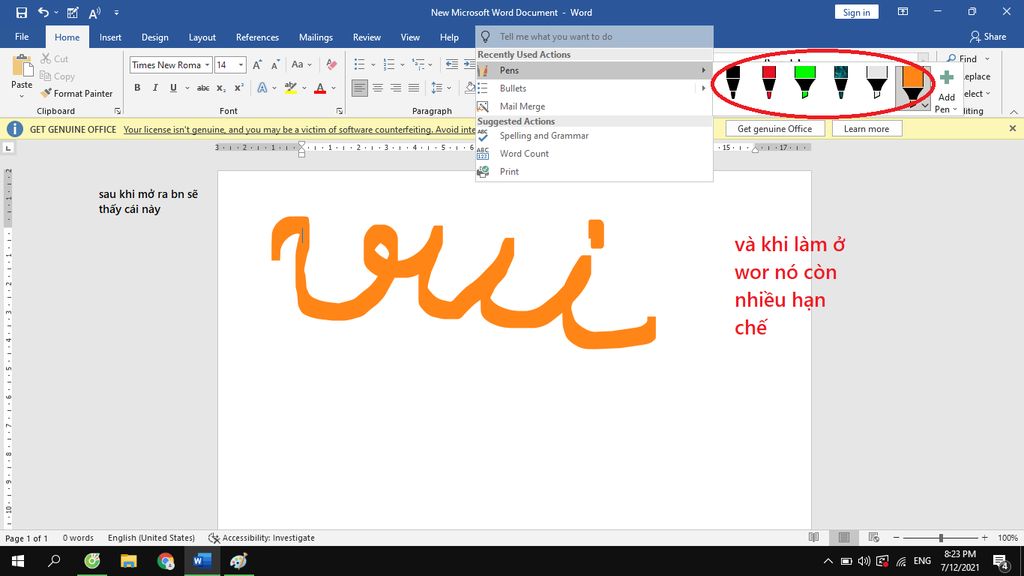1024x576 pixels.
Task: Open Accessibility: Investigate in status bar
Action: 261,537
